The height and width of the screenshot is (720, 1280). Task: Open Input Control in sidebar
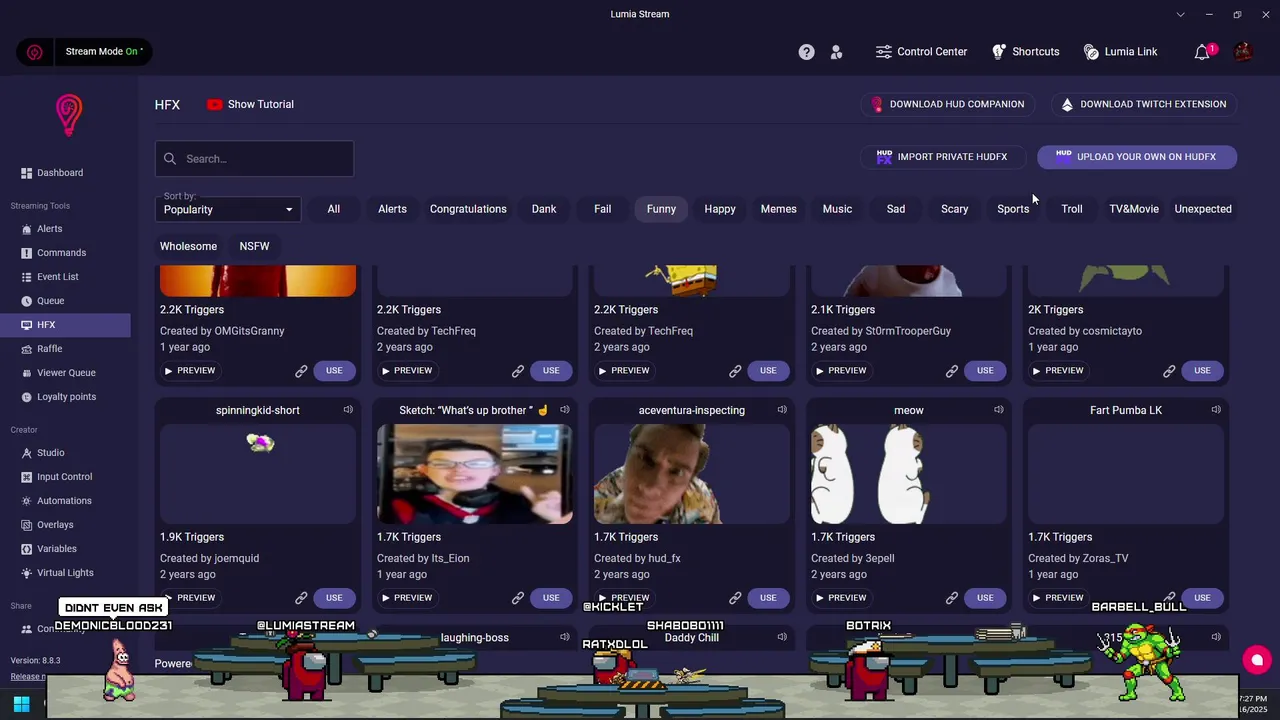[x=65, y=477]
